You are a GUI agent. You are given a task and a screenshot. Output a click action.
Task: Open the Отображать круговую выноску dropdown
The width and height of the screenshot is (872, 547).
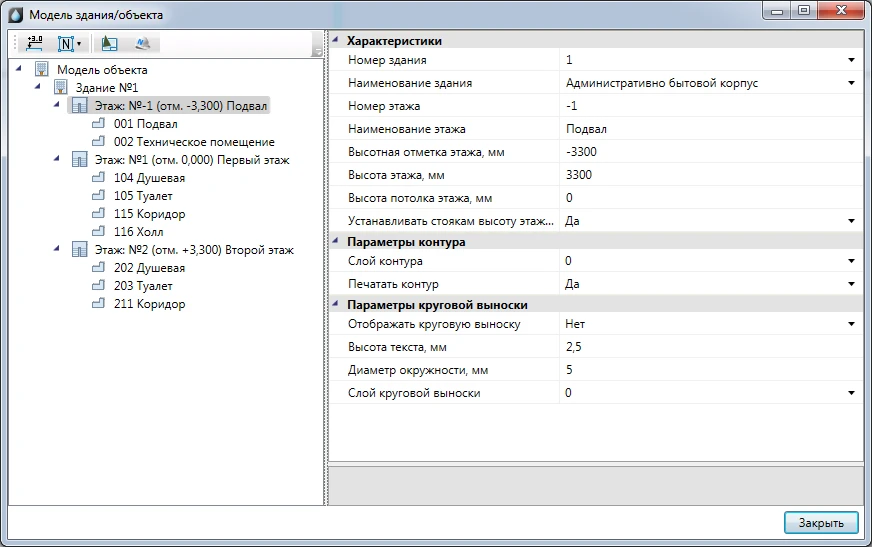(x=851, y=324)
